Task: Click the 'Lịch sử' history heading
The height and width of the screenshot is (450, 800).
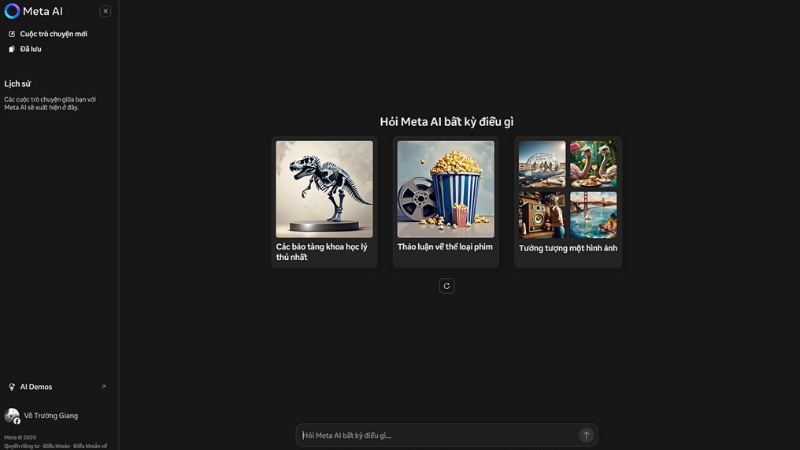Action: click(17, 84)
